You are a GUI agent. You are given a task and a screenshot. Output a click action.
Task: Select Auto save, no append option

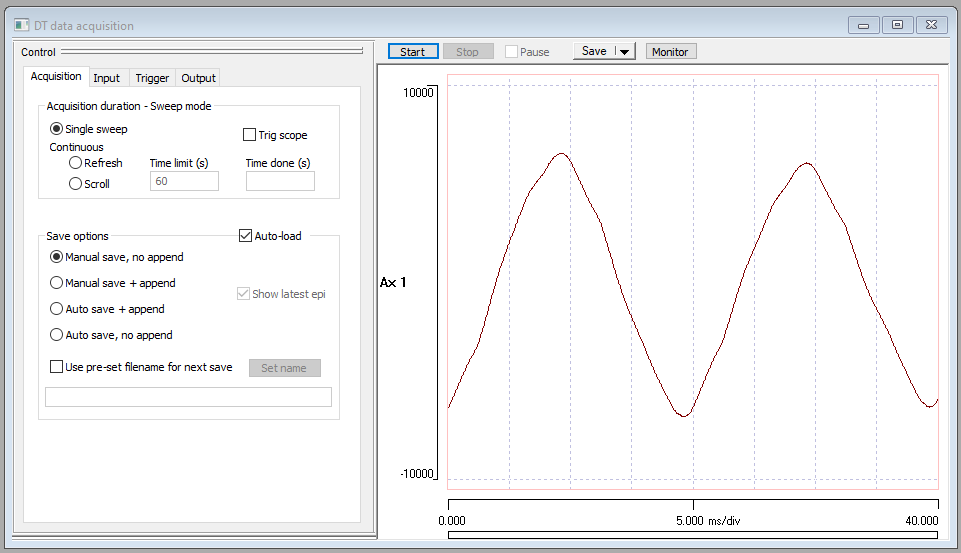tap(57, 335)
